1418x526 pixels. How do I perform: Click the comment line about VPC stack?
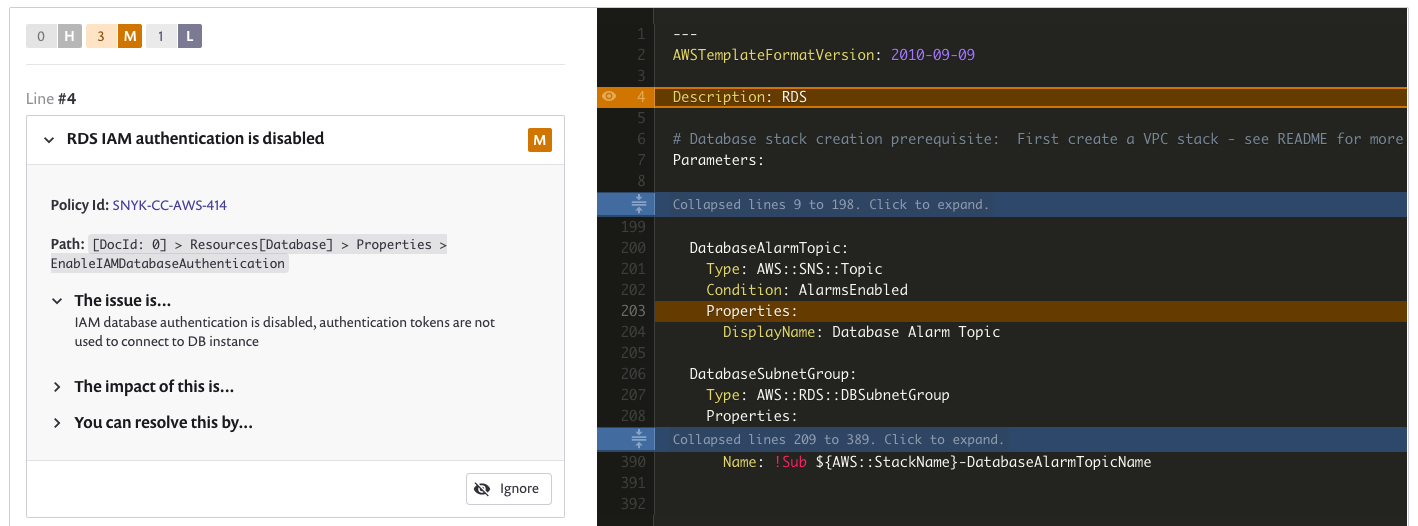tap(1038, 139)
